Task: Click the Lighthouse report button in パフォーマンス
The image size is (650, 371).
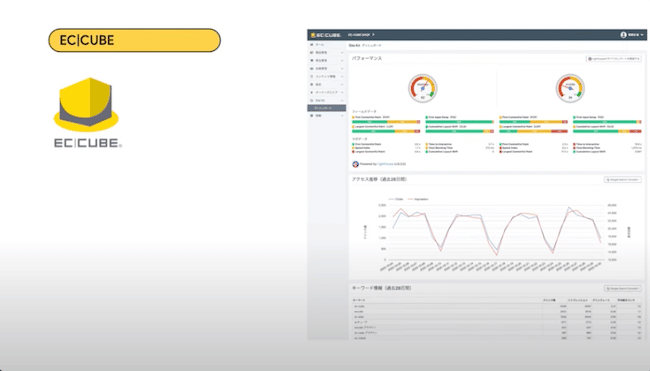Action: click(x=614, y=58)
